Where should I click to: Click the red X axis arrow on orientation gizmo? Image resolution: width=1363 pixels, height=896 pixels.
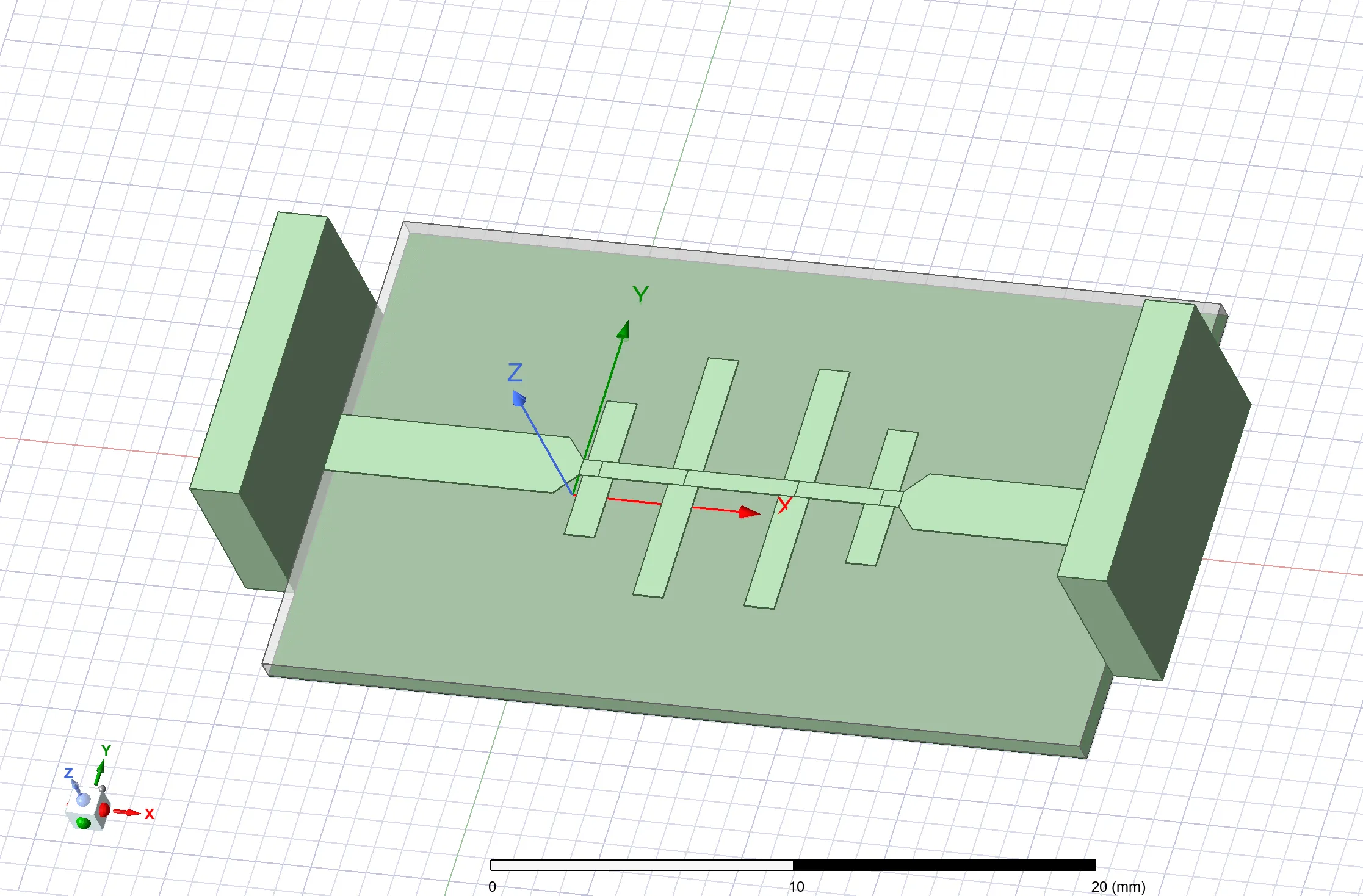pos(128,812)
